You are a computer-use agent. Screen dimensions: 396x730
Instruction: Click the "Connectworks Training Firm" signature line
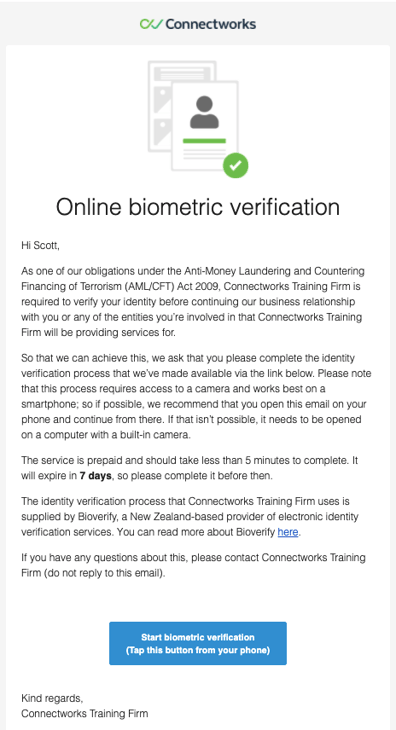pyautogui.click(x=85, y=713)
